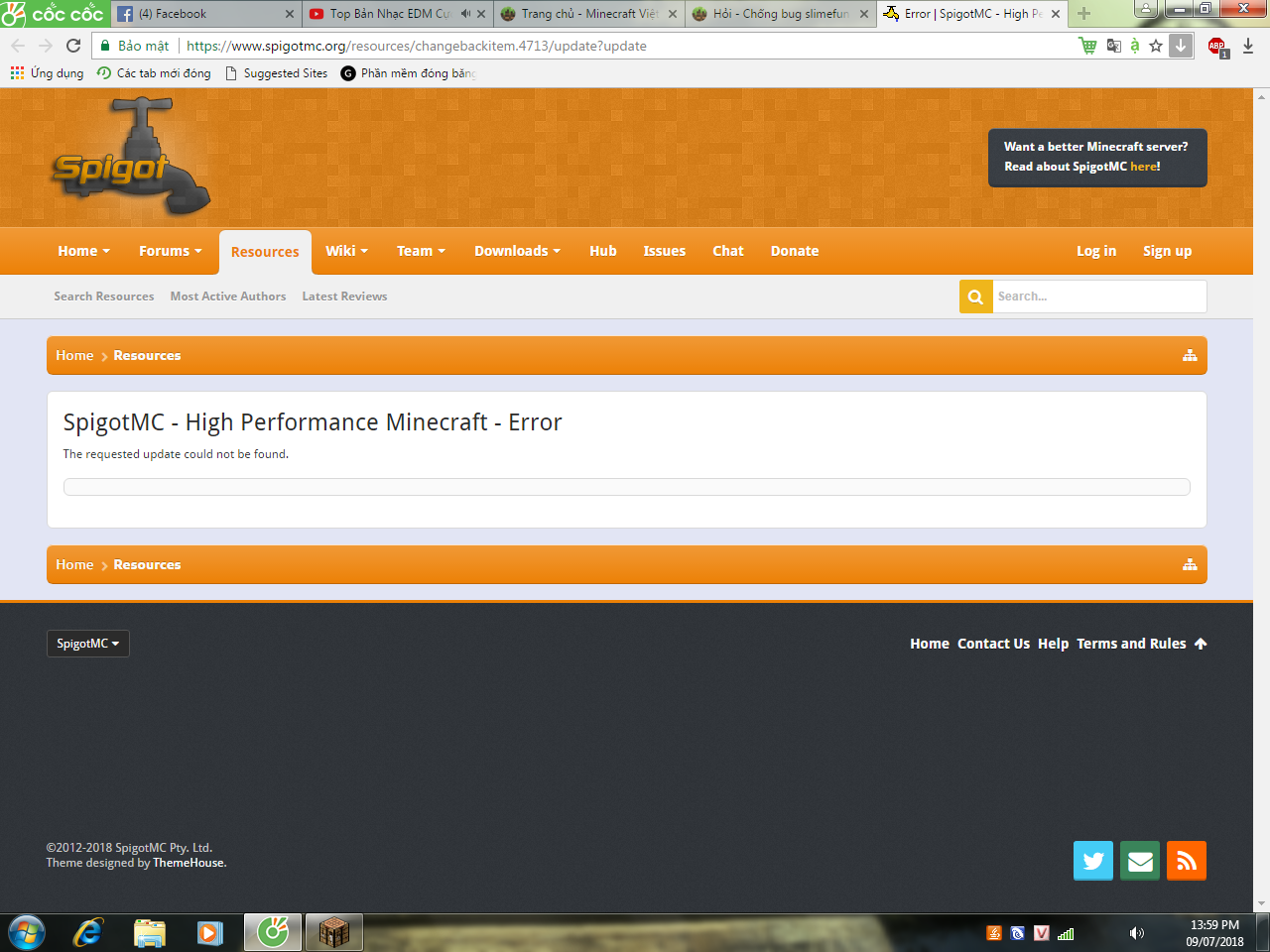This screenshot has width=1270, height=952.
Task: Click the ThemeHouse footer link
Action: tap(189, 863)
